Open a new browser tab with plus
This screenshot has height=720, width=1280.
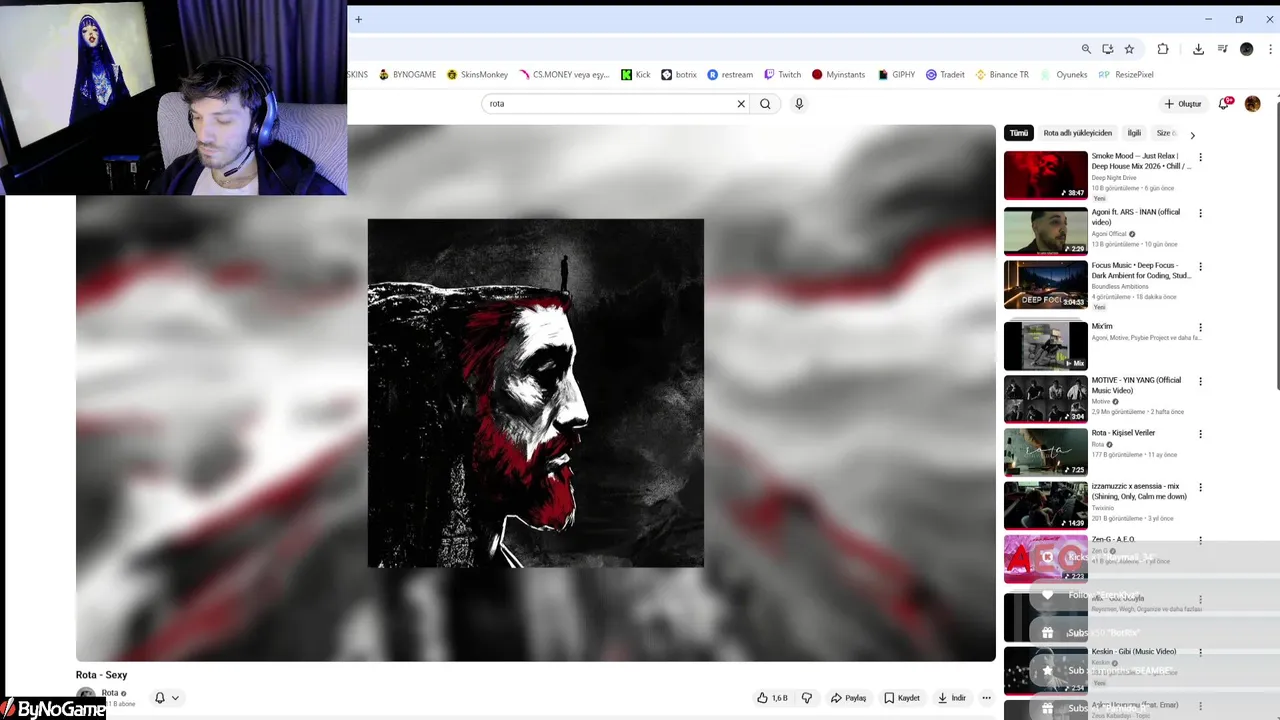(358, 19)
